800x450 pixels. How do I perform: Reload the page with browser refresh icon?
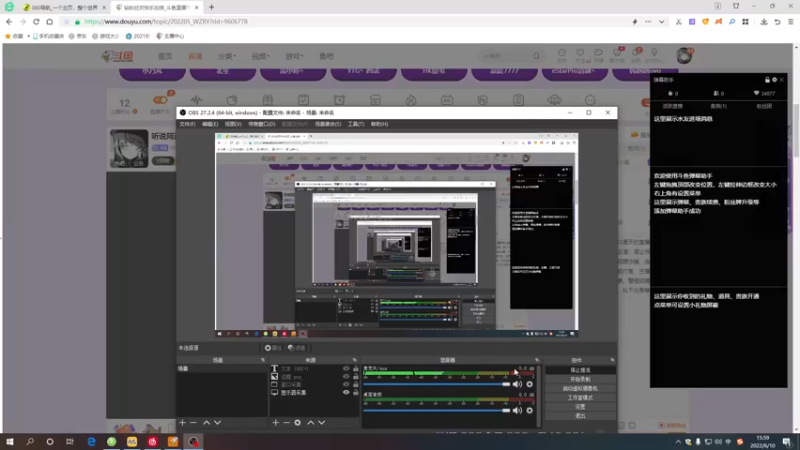pyautogui.click(x=36, y=22)
